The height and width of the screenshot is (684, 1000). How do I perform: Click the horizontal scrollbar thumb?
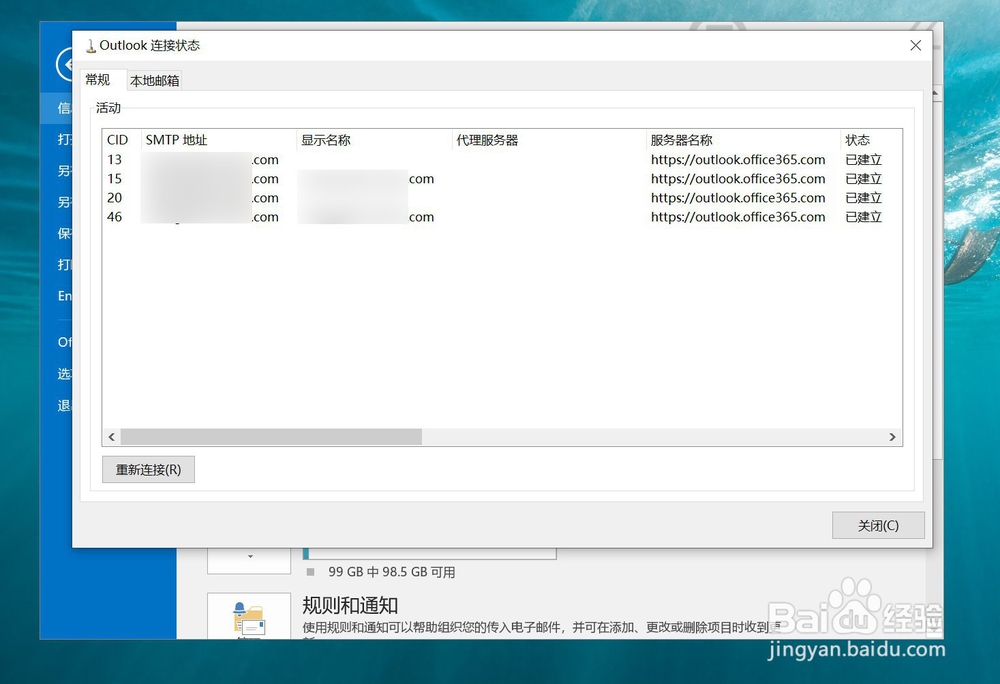pyautogui.click(x=271, y=437)
